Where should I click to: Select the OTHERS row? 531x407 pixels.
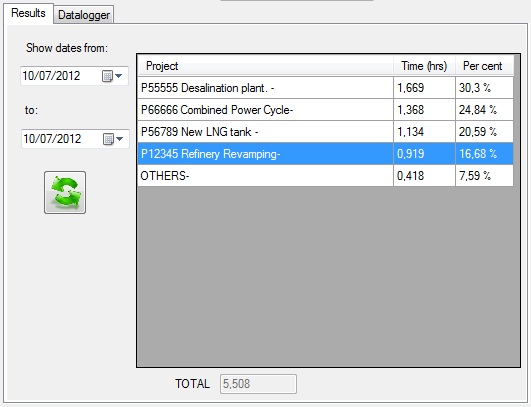pyautogui.click(x=325, y=176)
